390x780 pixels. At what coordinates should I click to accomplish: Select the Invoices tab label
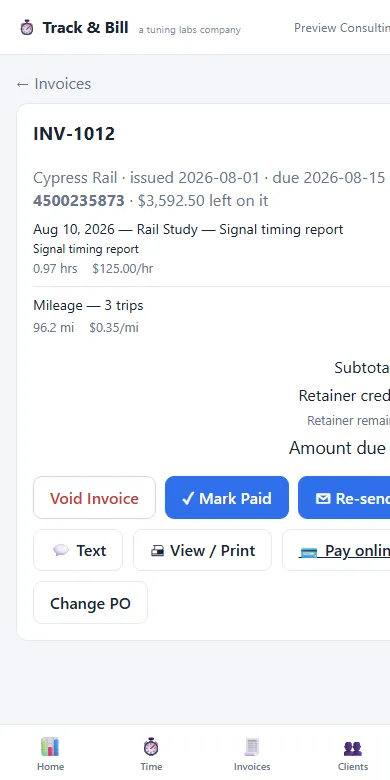pyautogui.click(x=252, y=767)
